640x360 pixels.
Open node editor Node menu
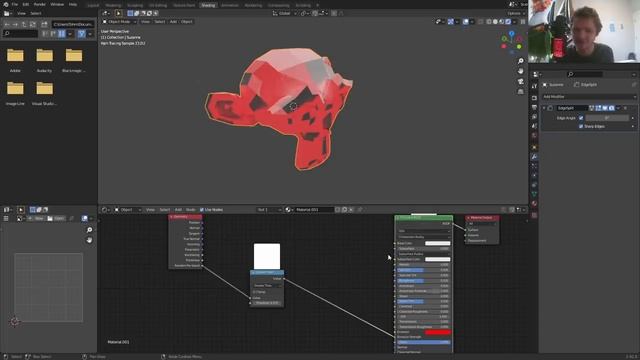coord(191,210)
